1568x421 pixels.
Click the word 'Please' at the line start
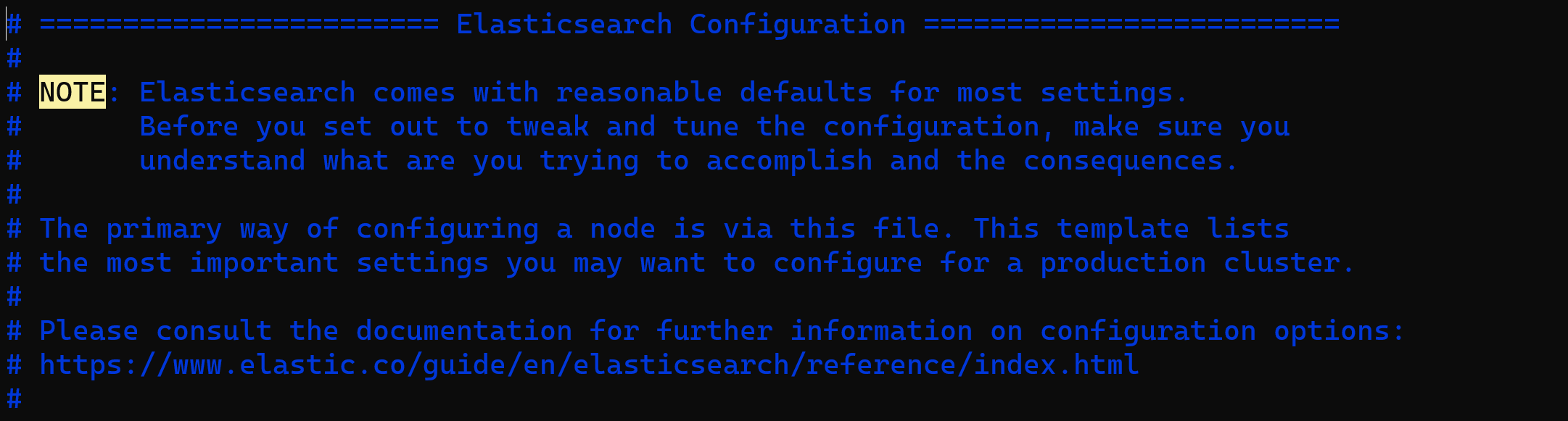click(x=88, y=330)
